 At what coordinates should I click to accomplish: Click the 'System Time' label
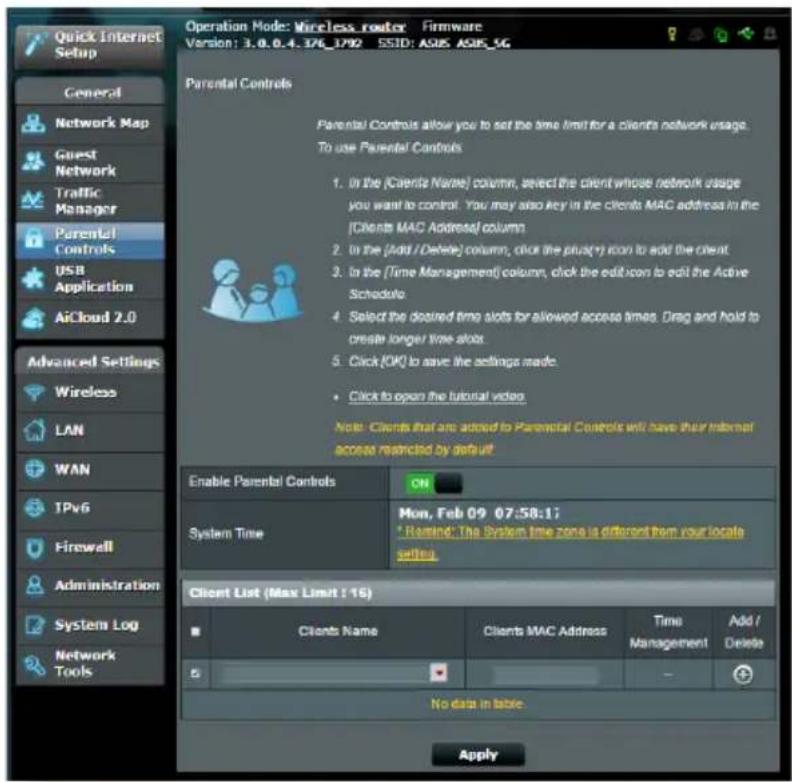click(226, 534)
